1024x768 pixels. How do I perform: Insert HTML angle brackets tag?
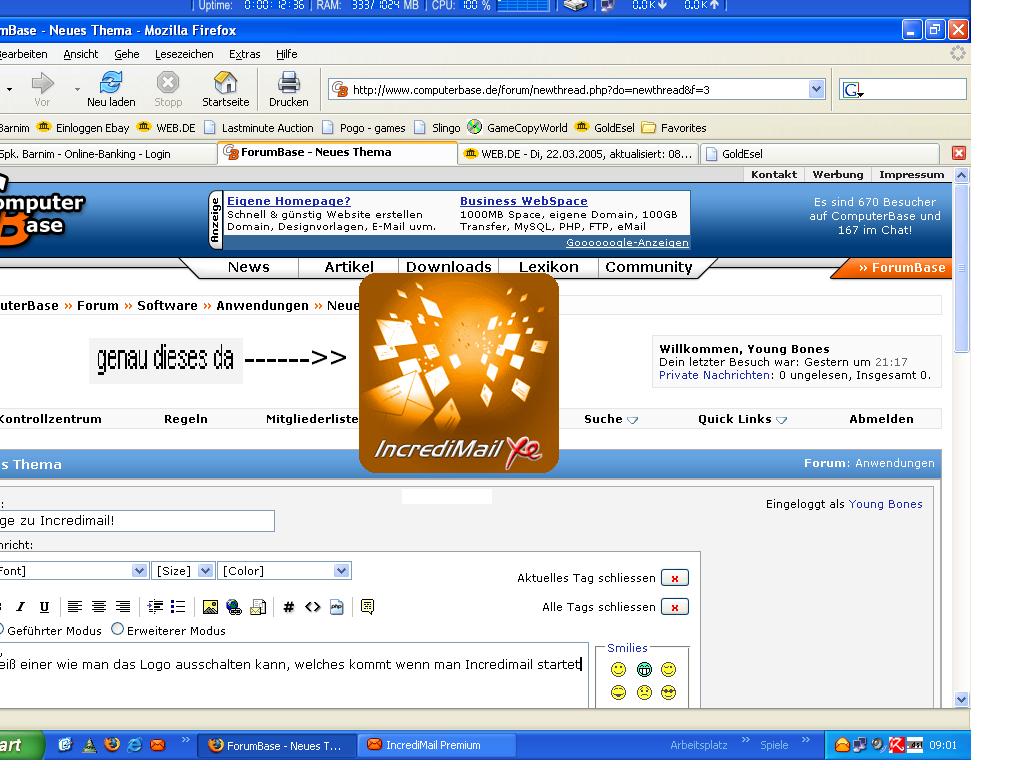point(313,607)
